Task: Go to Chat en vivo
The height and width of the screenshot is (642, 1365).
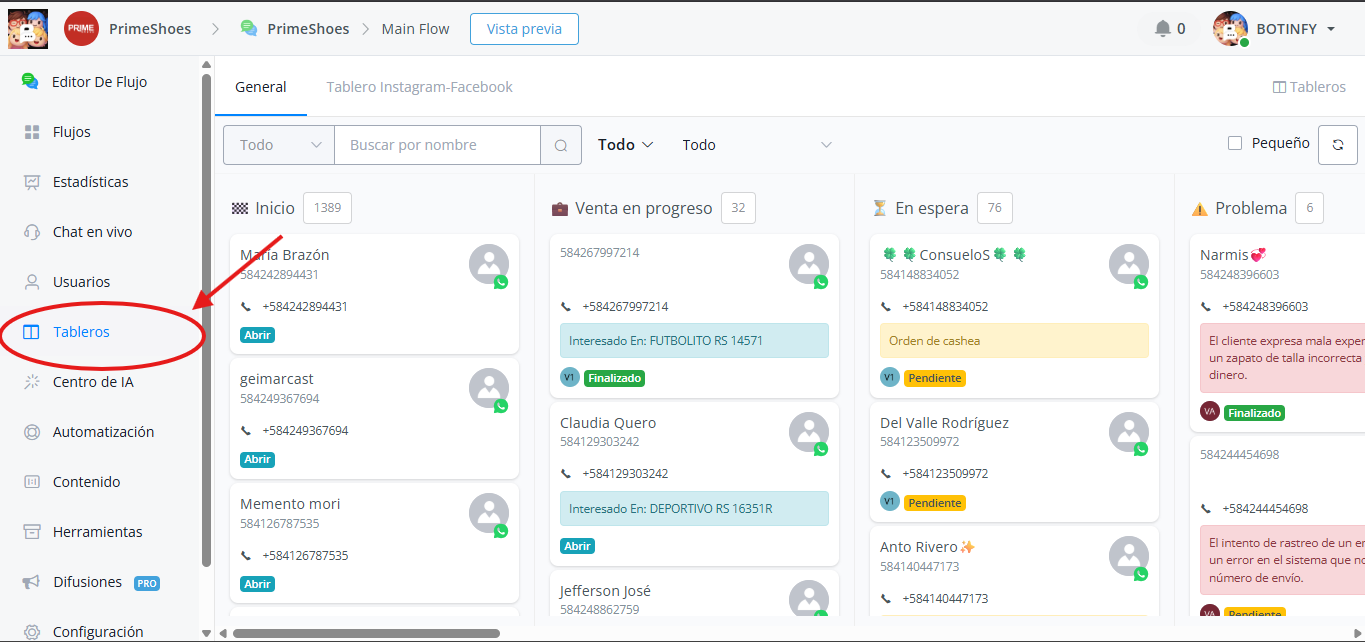Action: click(92, 232)
